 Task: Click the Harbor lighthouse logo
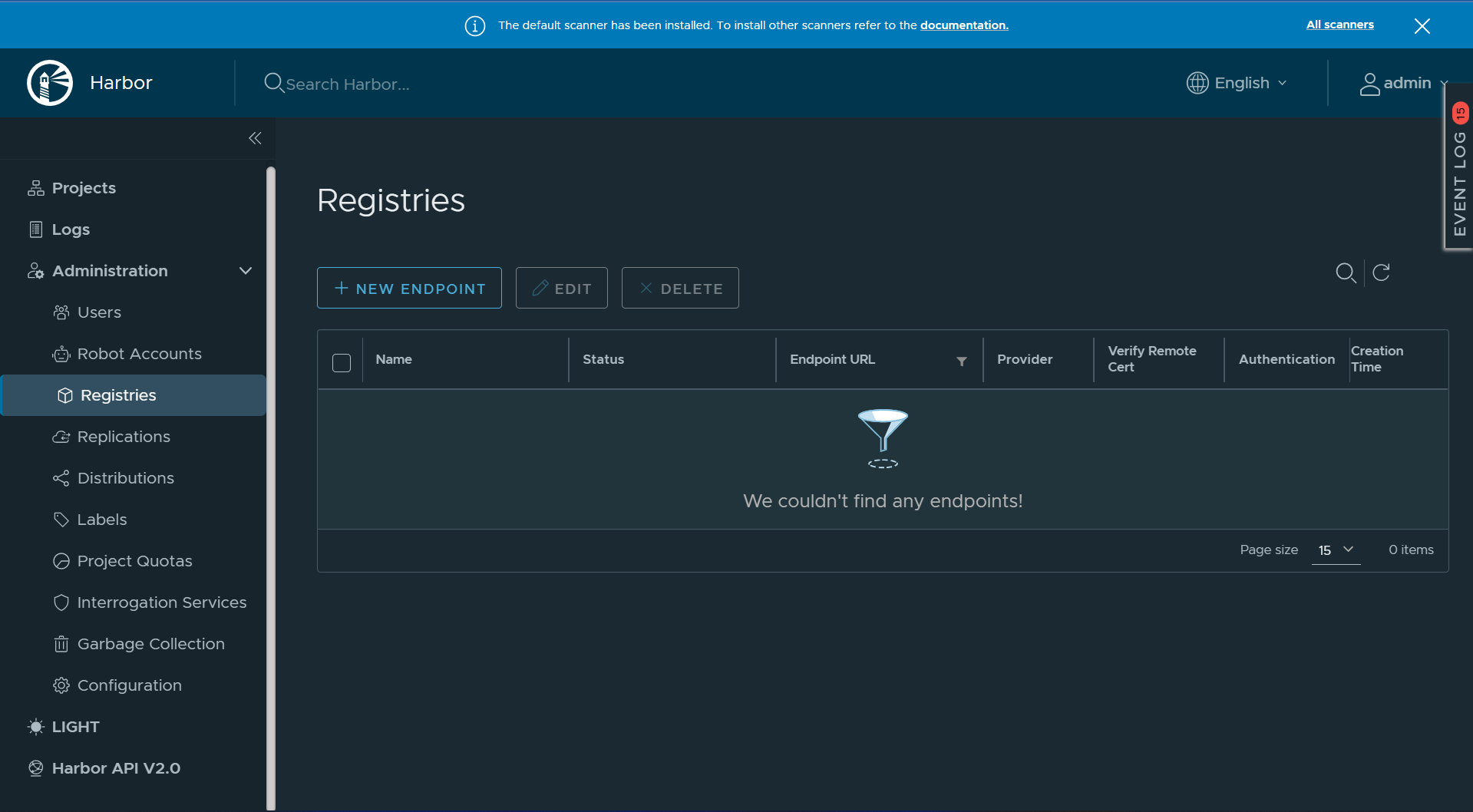(x=50, y=83)
